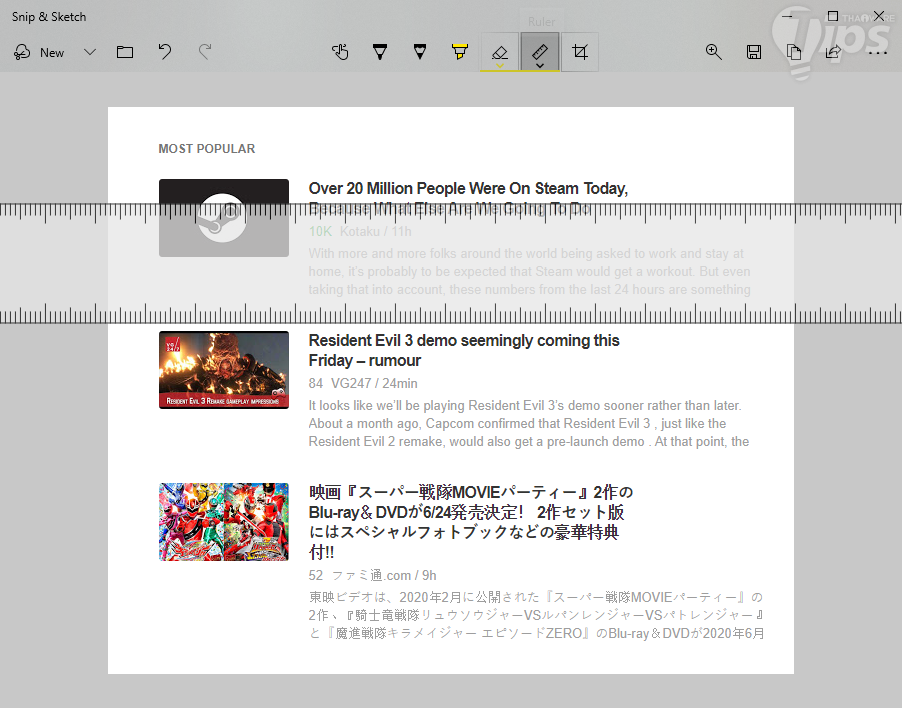902x708 pixels.
Task: Open the Zoom control
Action: 713,52
